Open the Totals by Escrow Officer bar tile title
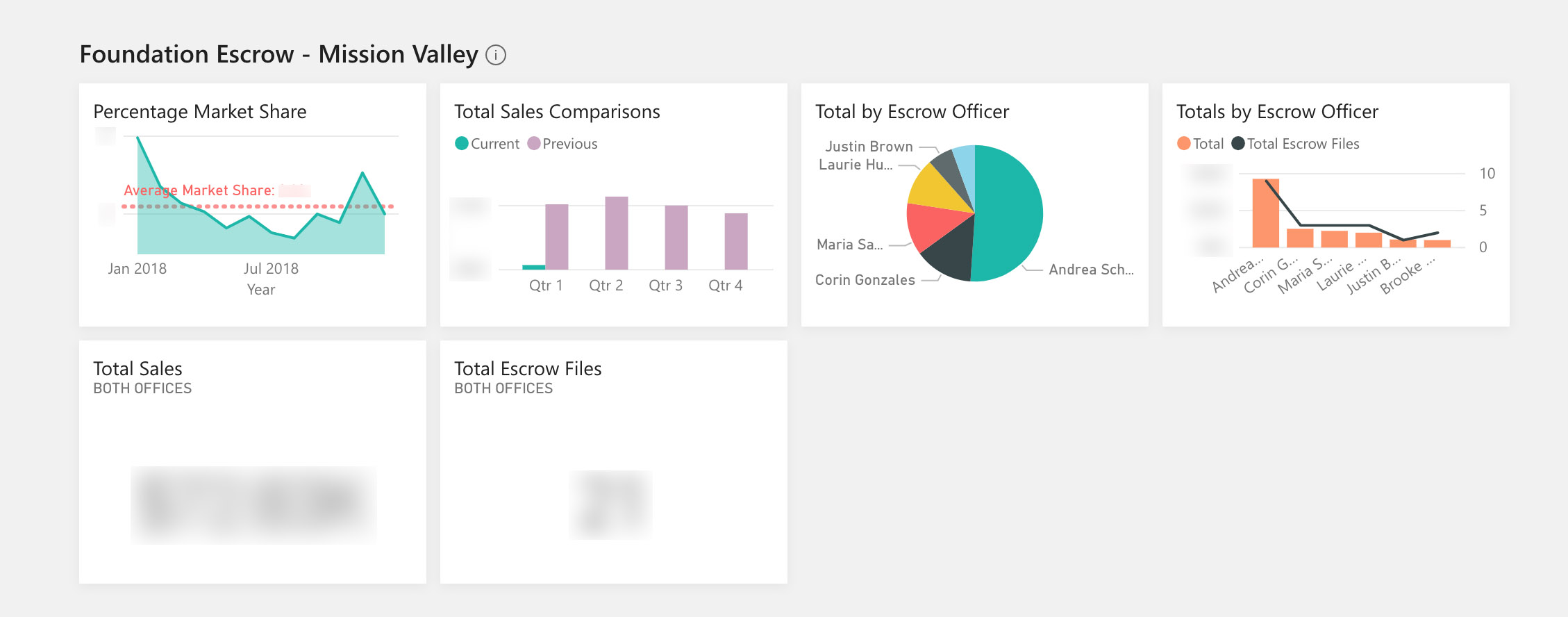Image resolution: width=1568 pixels, height=617 pixels. click(x=1277, y=112)
